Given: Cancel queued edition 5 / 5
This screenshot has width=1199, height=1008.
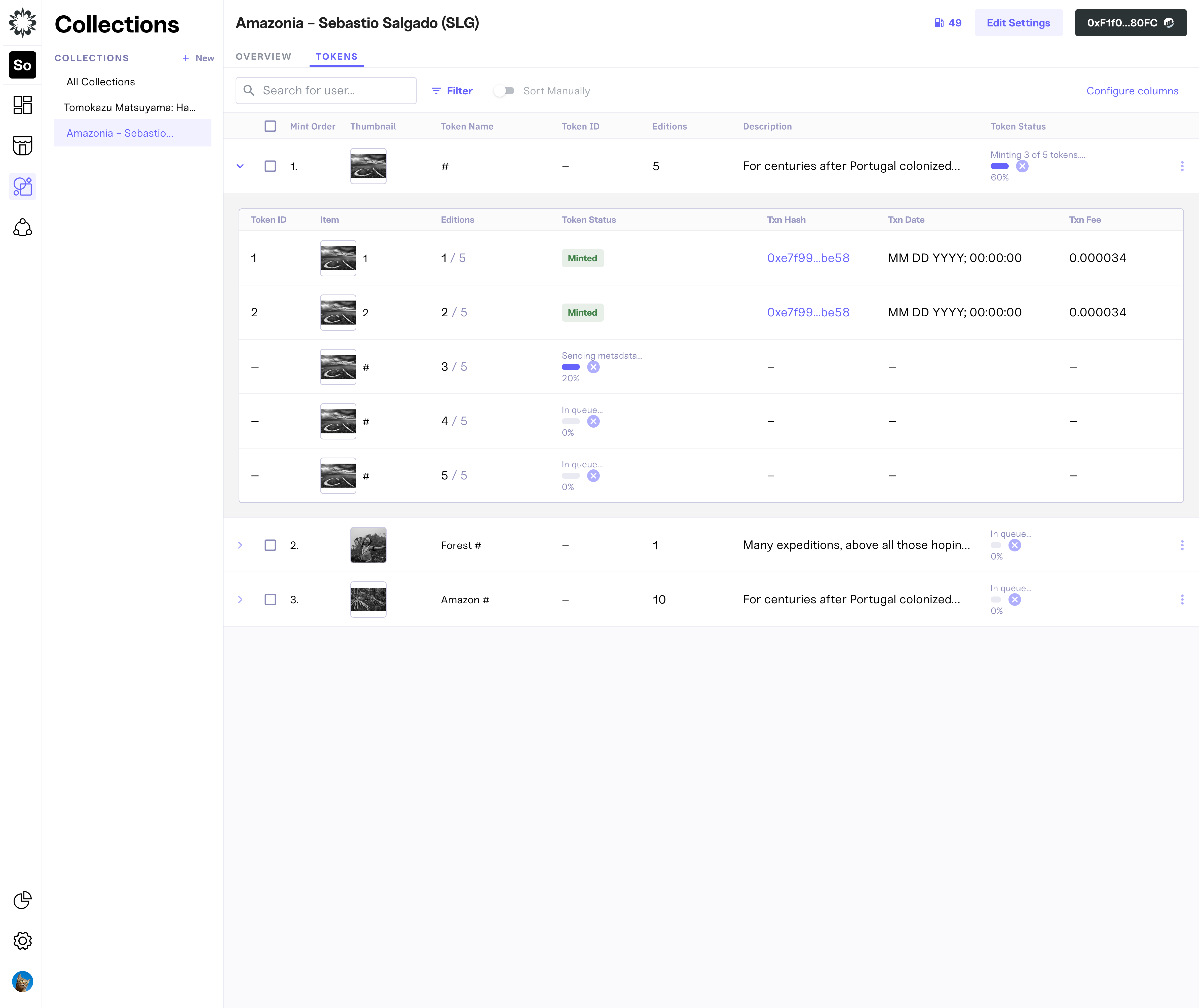Looking at the screenshot, I should click(593, 476).
